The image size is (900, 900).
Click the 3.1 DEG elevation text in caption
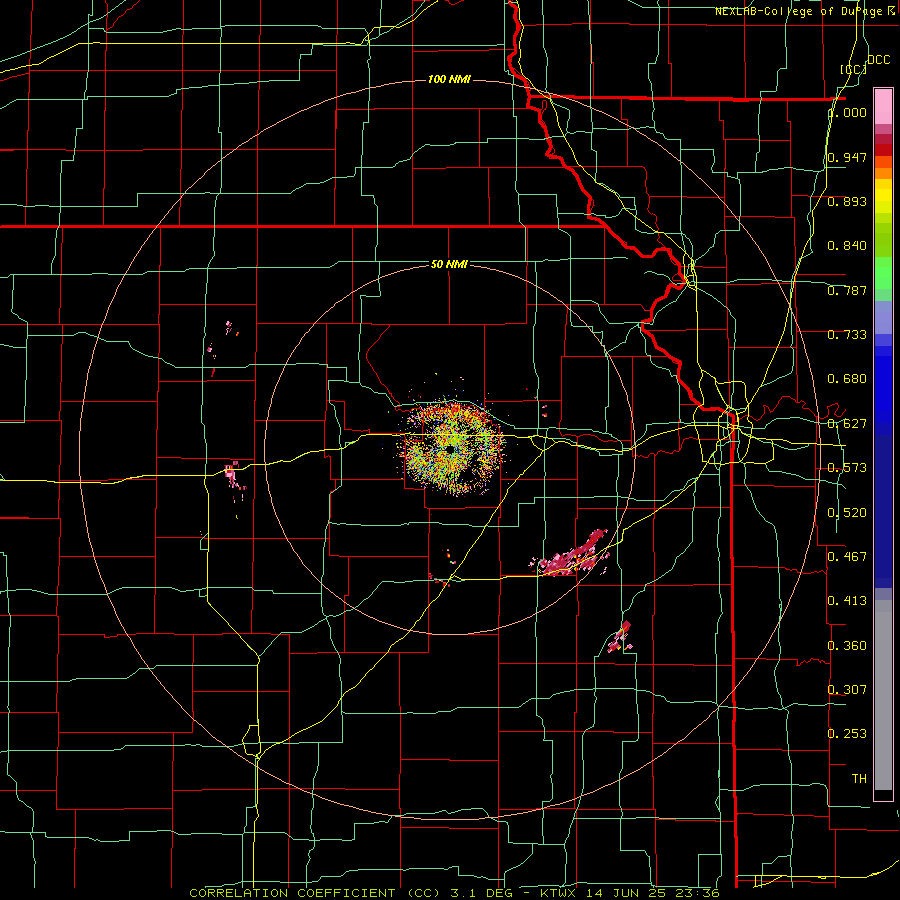click(479, 893)
